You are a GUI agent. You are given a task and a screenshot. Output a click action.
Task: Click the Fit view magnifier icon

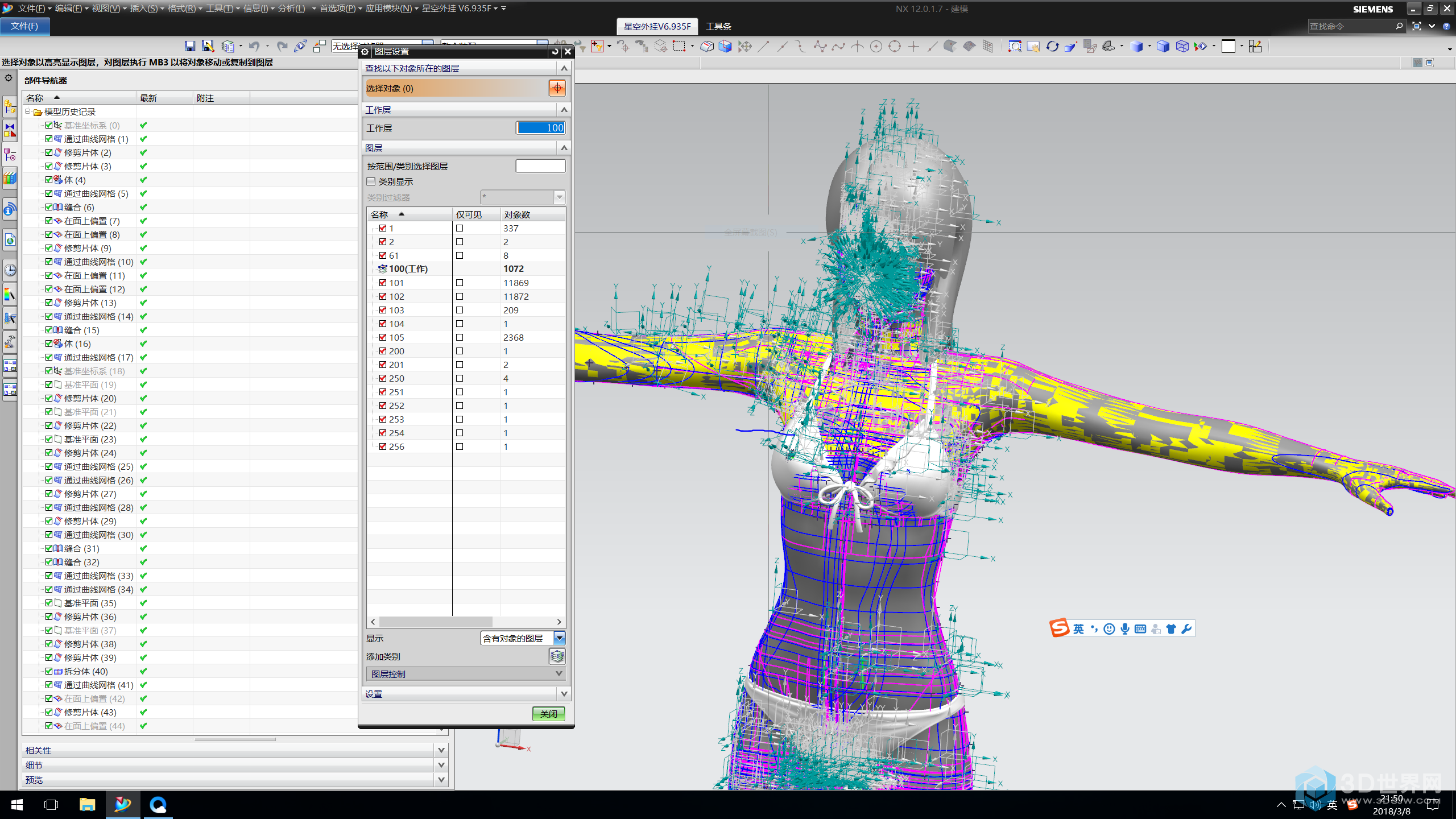[x=1015, y=46]
